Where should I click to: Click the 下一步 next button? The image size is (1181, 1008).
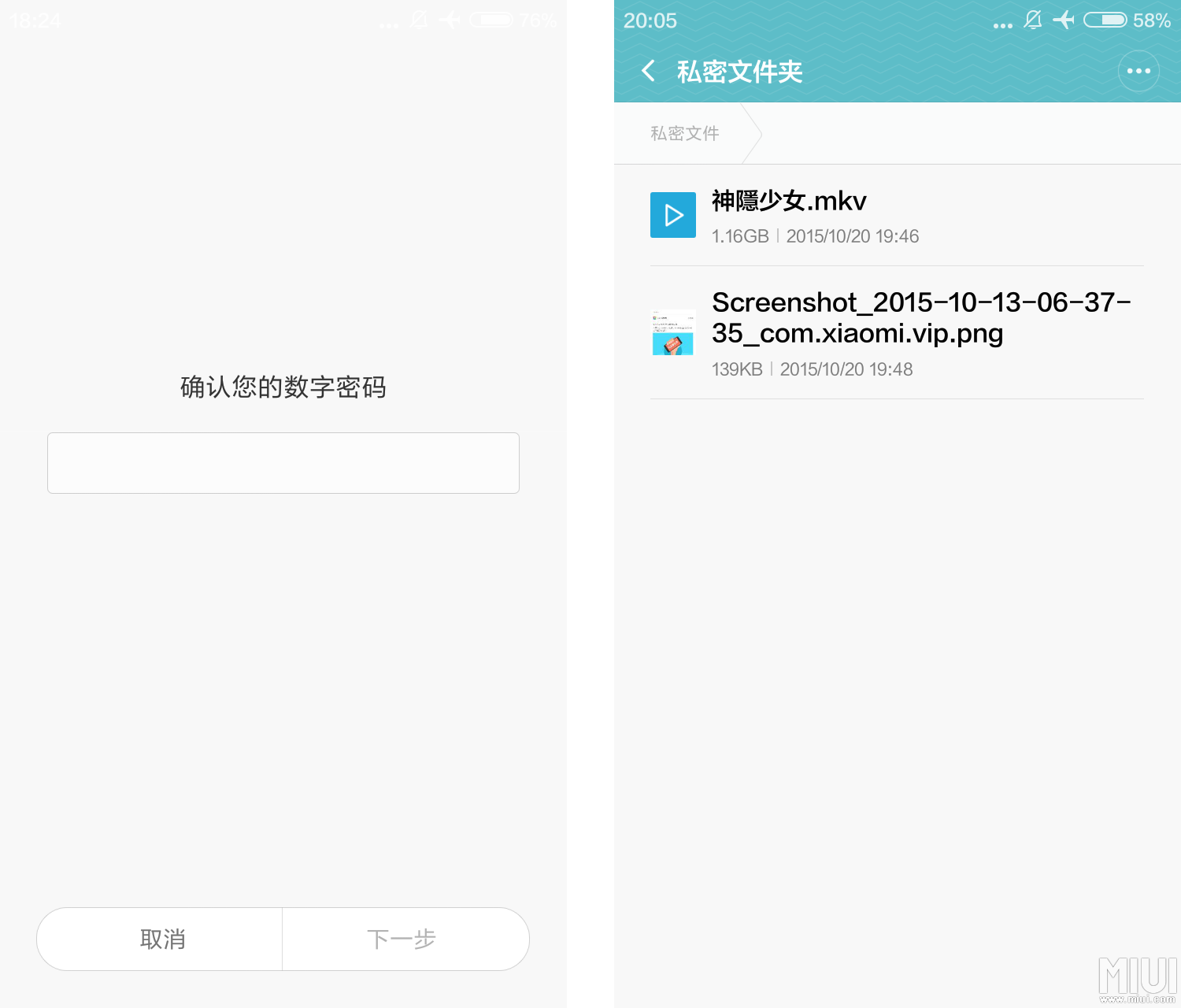(x=405, y=939)
